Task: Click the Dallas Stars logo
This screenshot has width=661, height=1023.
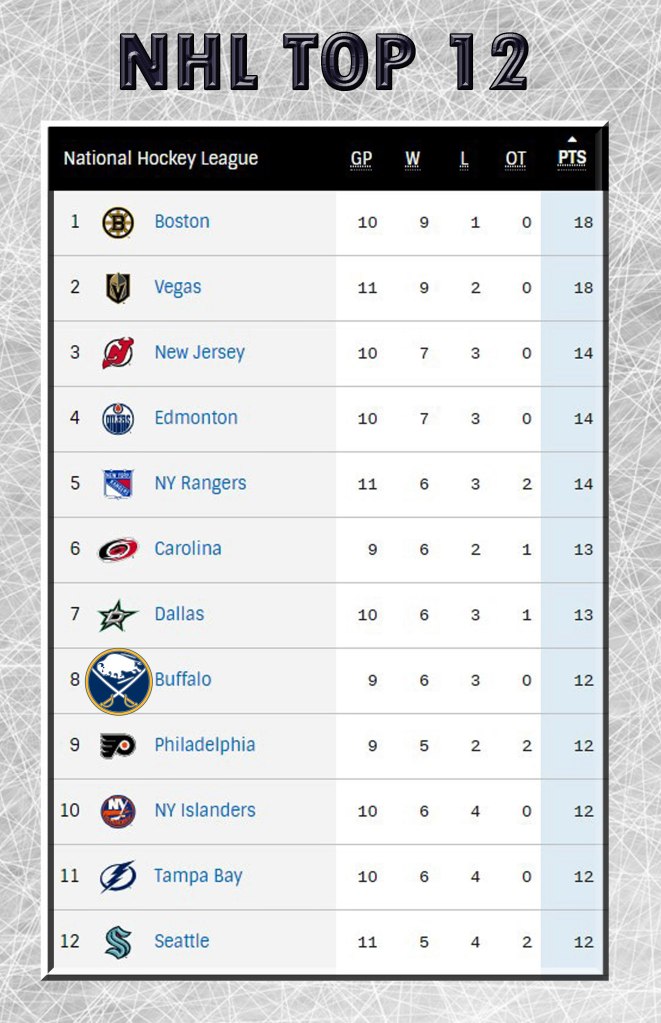Action: click(118, 614)
